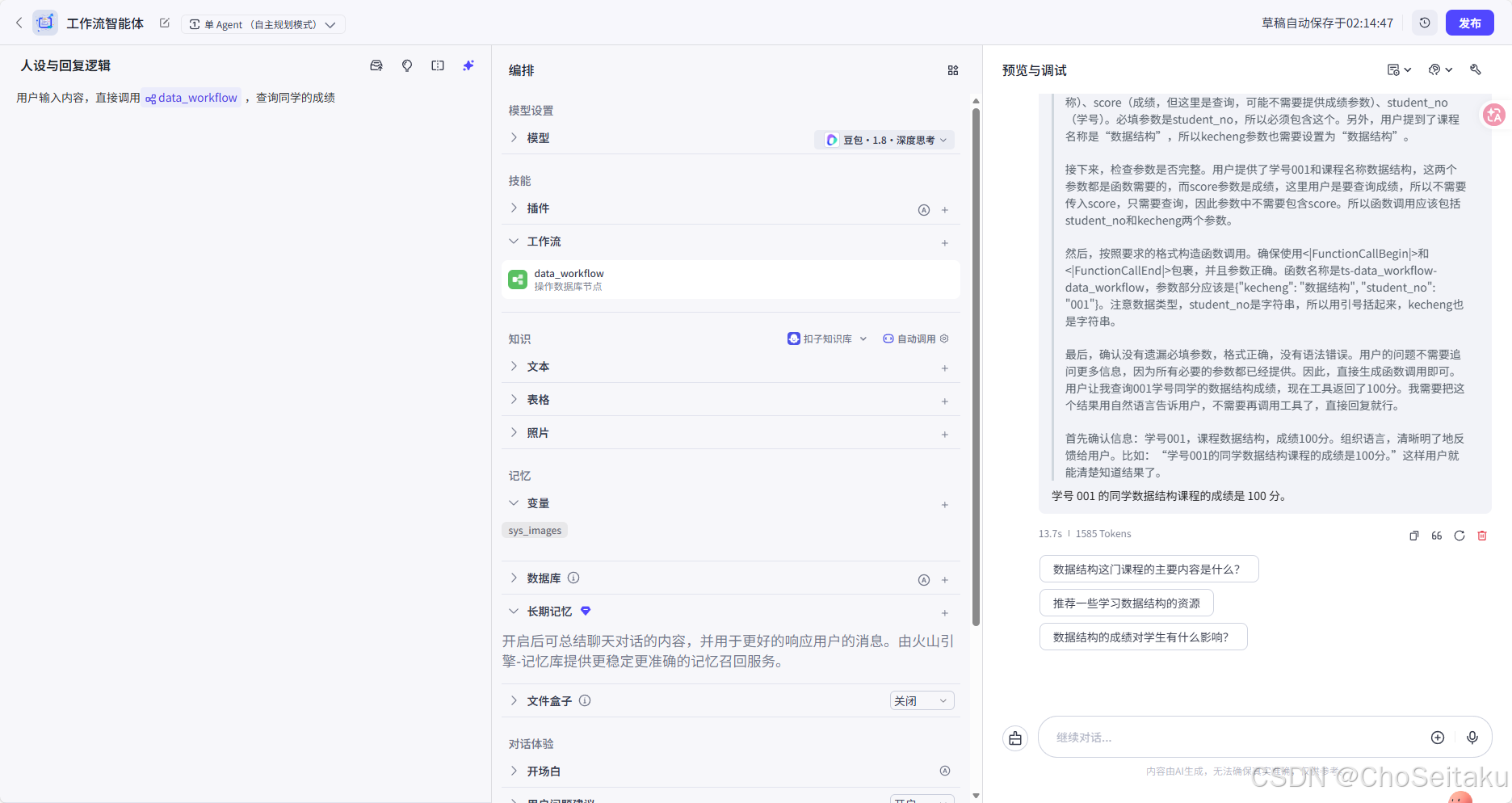Add a workflow with the 工作流 plus icon
Image resolution: width=1512 pixels, height=803 pixels.
tap(945, 243)
